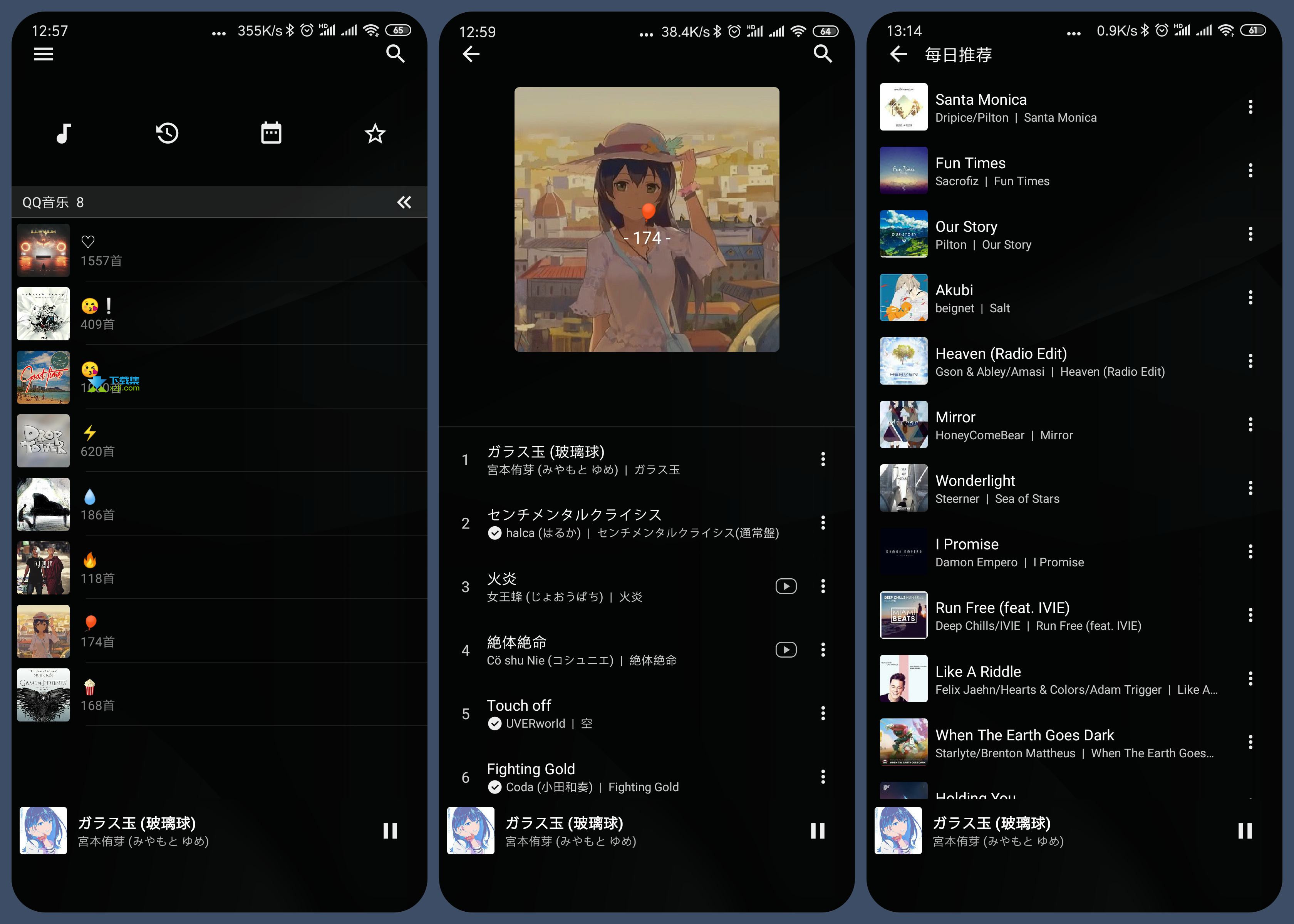Screen dimensions: 1294x924
Task: Open more options for Akubi
Action: pos(1250,298)
